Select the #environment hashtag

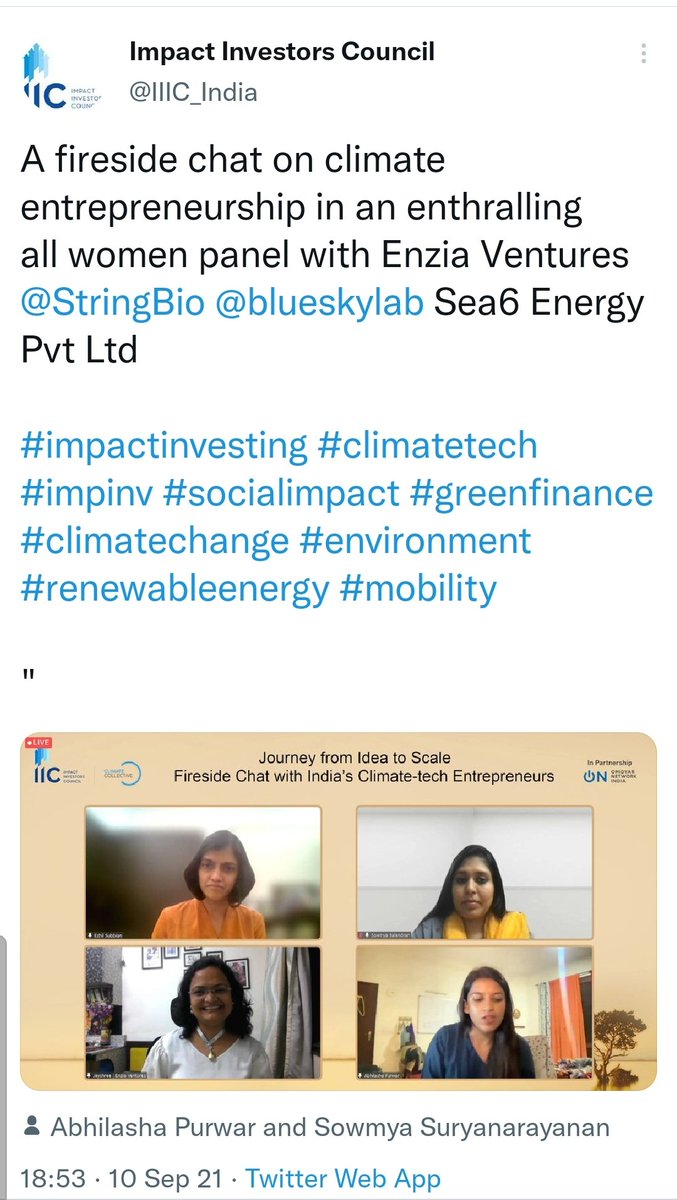[416, 541]
